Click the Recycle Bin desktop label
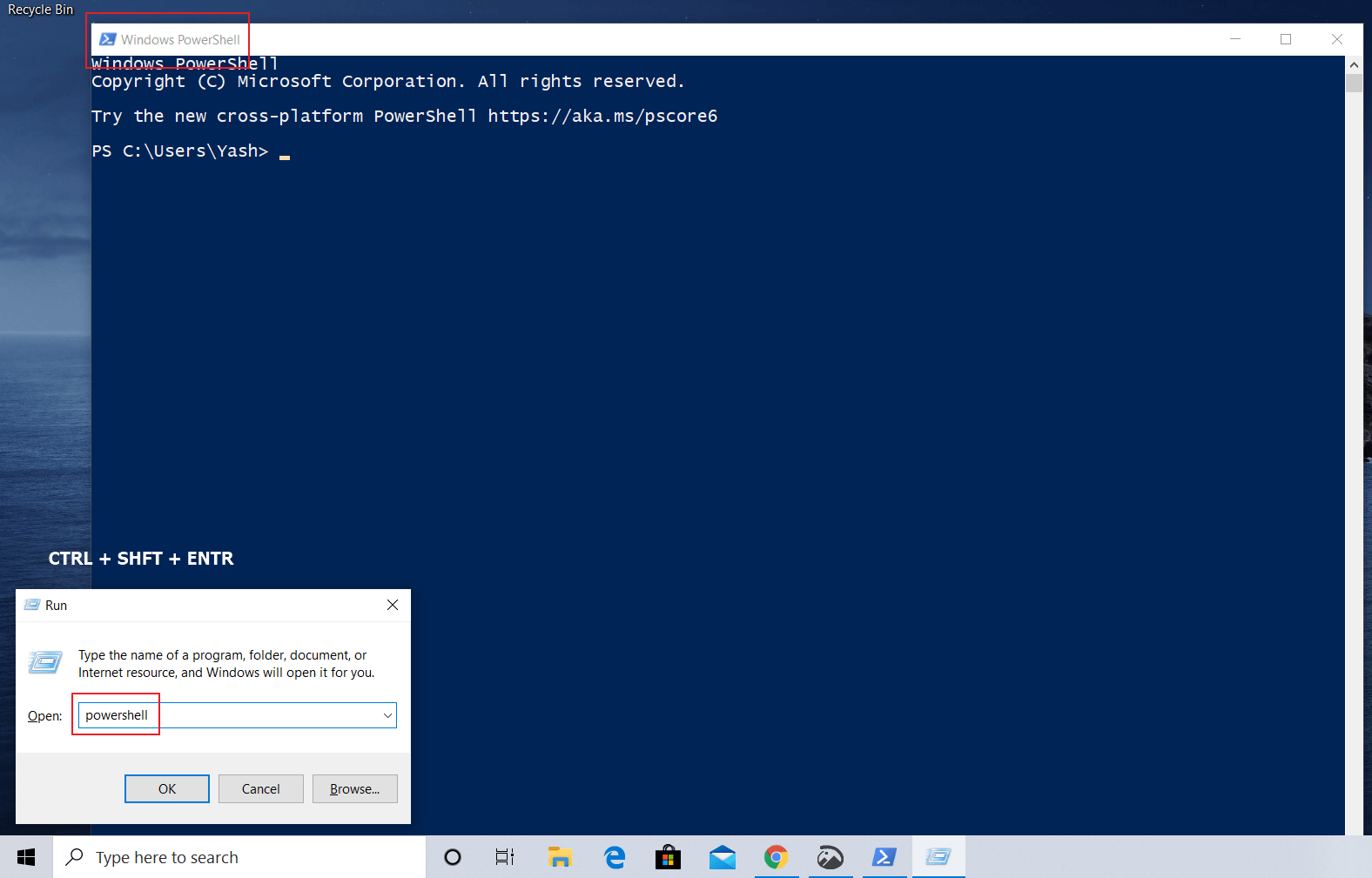Screen dimensions: 1372x878 tap(41, 10)
